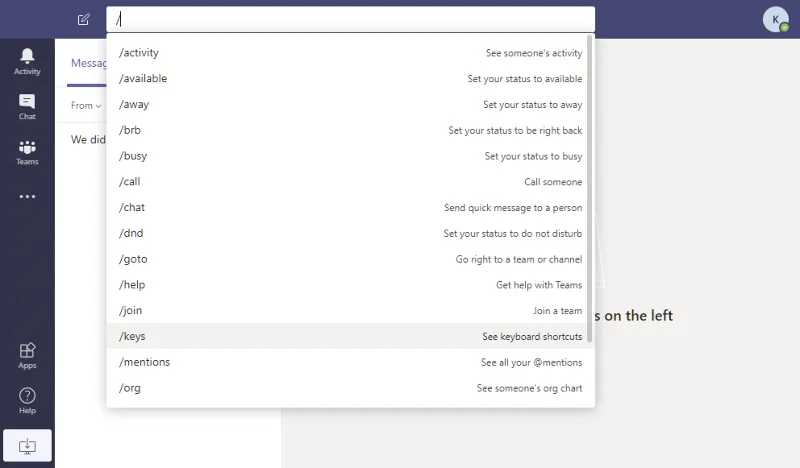Switch to the Messages tab

[x=88, y=63]
